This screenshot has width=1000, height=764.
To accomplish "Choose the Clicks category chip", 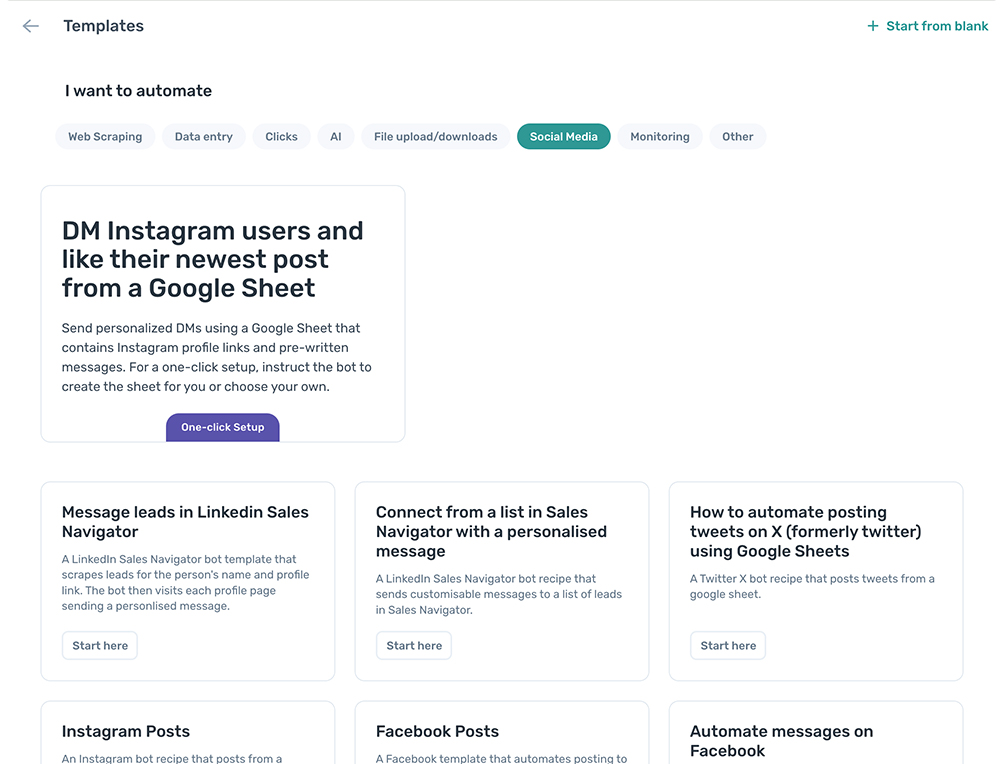I will [x=281, y=136].
